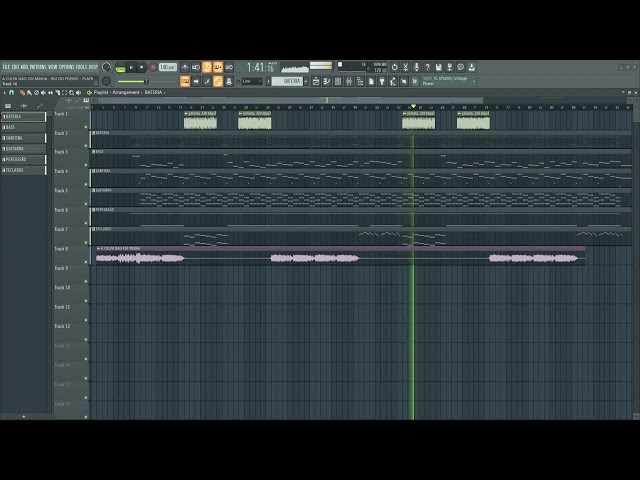Toggle typing keyboard to piano button
640x480 pixels.
pos(185,81)
